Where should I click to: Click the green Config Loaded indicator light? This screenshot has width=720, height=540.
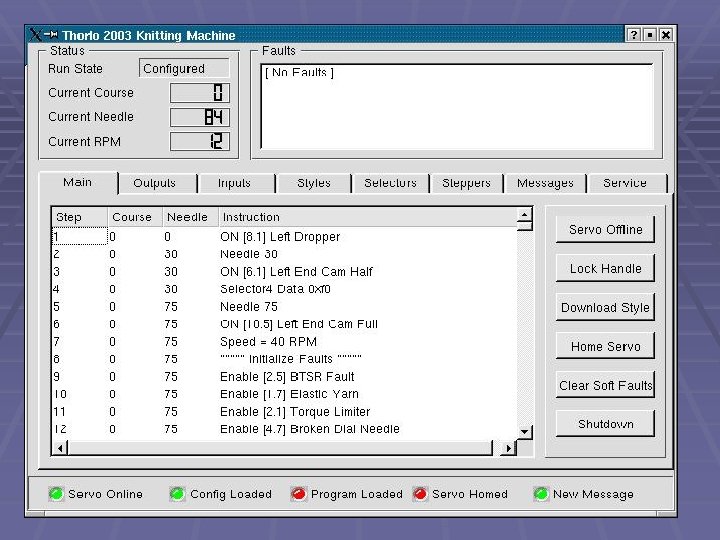pyautogui.click(x=177, y=494)
